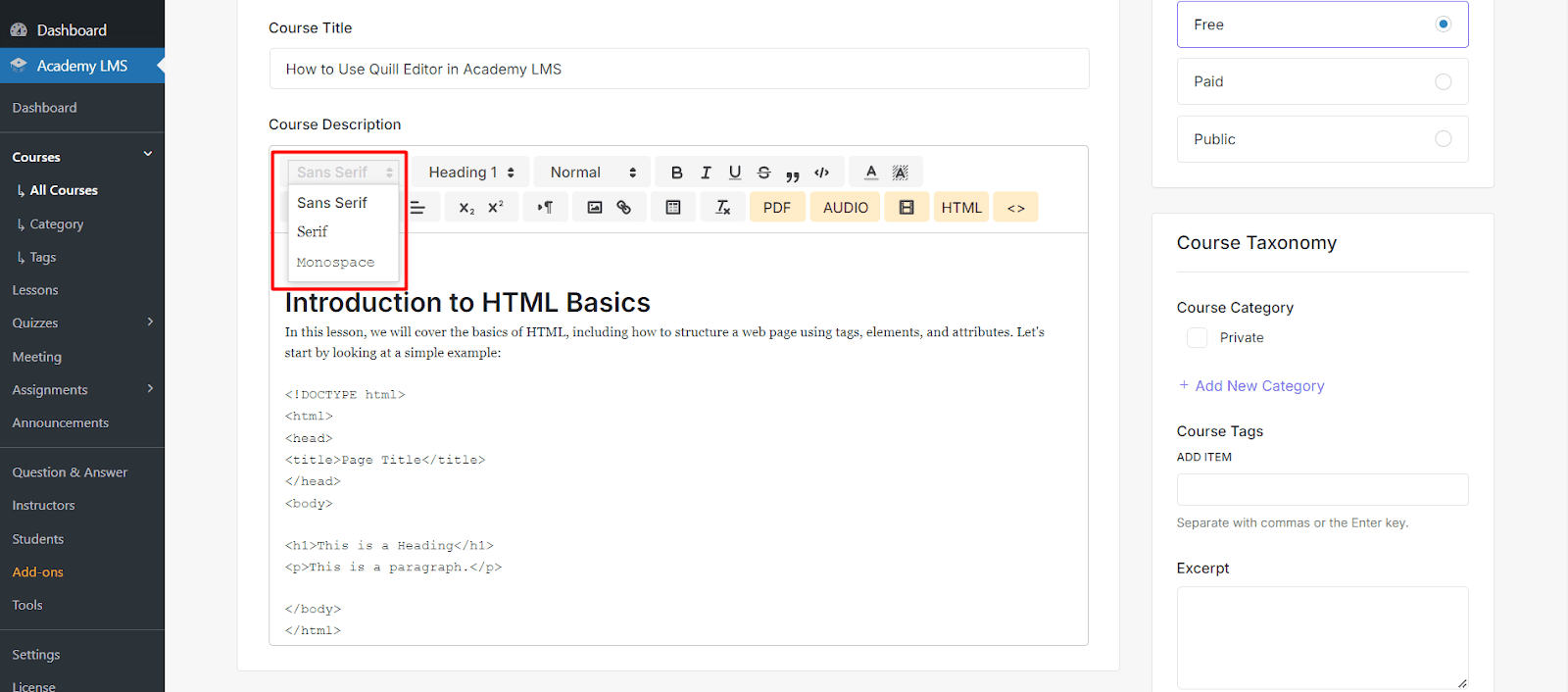Choose Serif from font list
The image size is (1568, 692).
click(313, 232)
